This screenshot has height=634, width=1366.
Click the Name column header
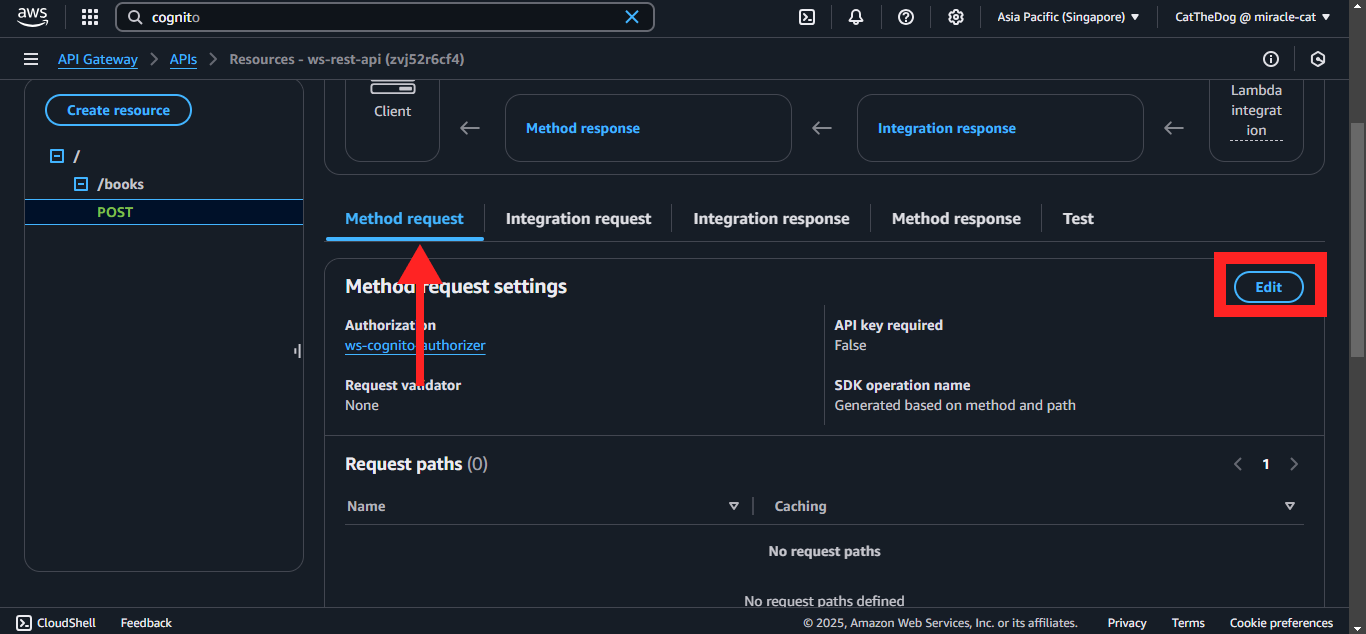click(366, 506)
